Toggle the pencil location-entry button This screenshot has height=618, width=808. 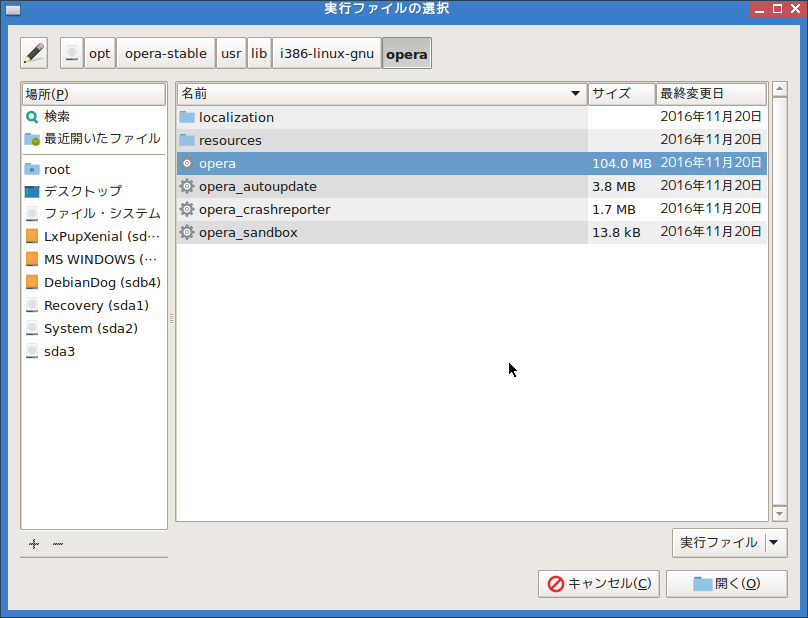click(34, 53)
